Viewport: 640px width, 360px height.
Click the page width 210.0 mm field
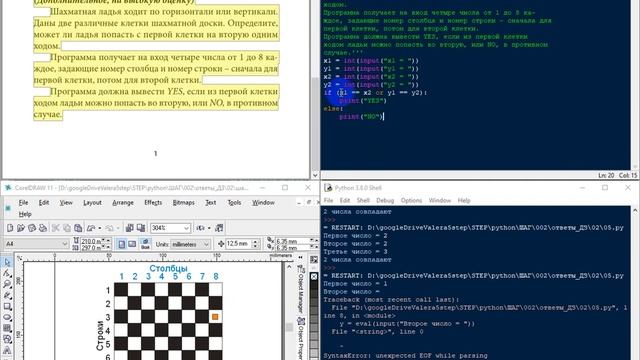pos(90,241)
